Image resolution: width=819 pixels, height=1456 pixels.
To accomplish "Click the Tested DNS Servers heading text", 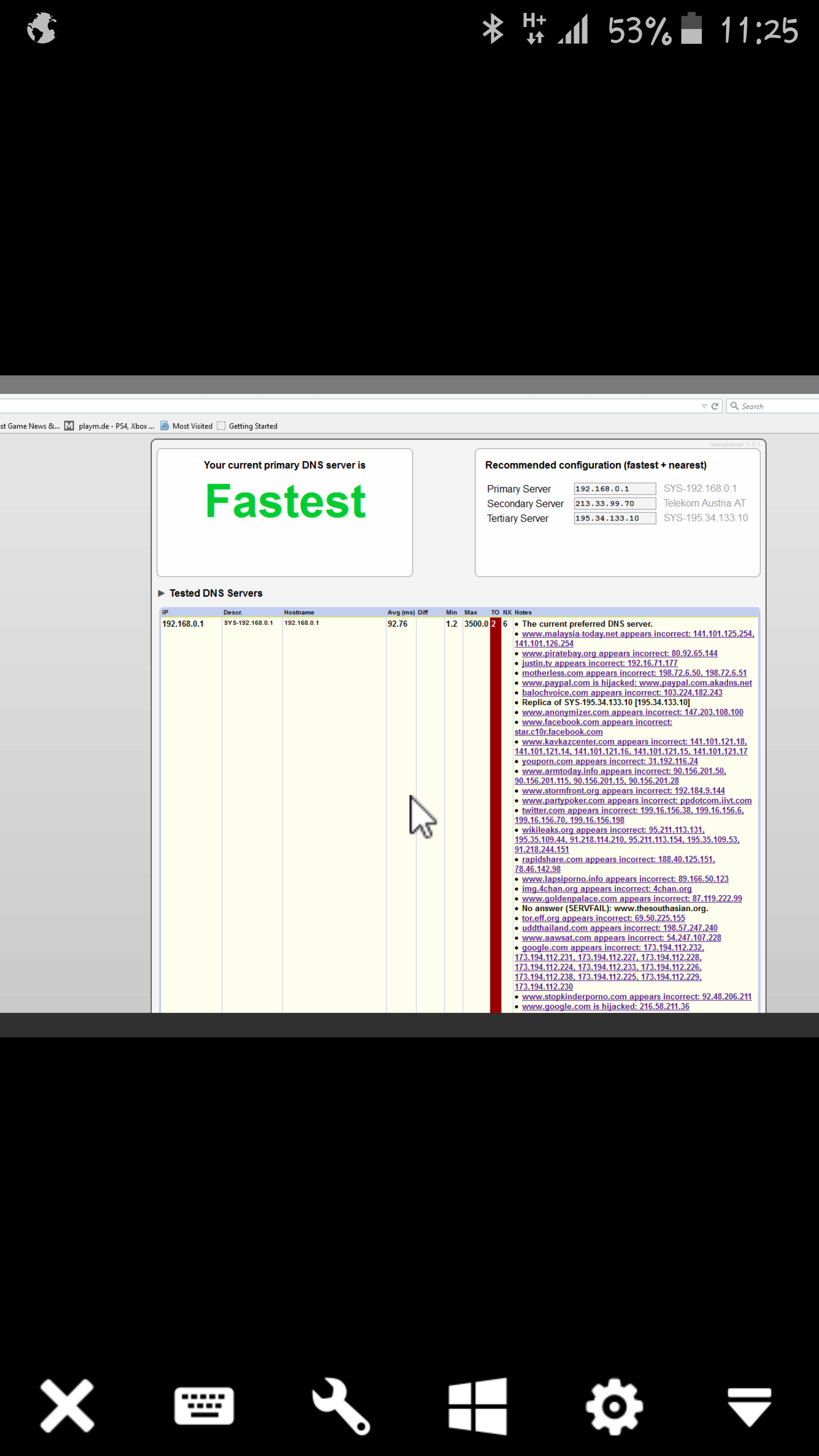I will 216,593.
